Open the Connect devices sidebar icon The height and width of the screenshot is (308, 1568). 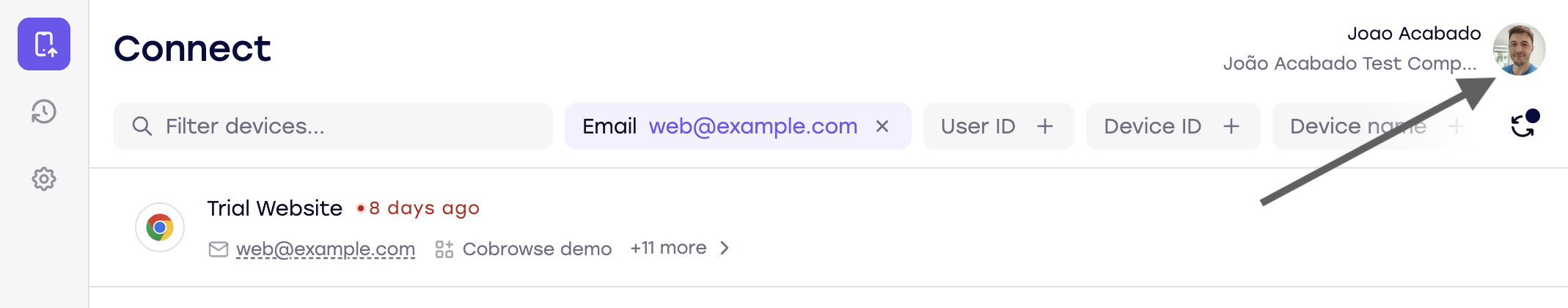click(44, 44)
